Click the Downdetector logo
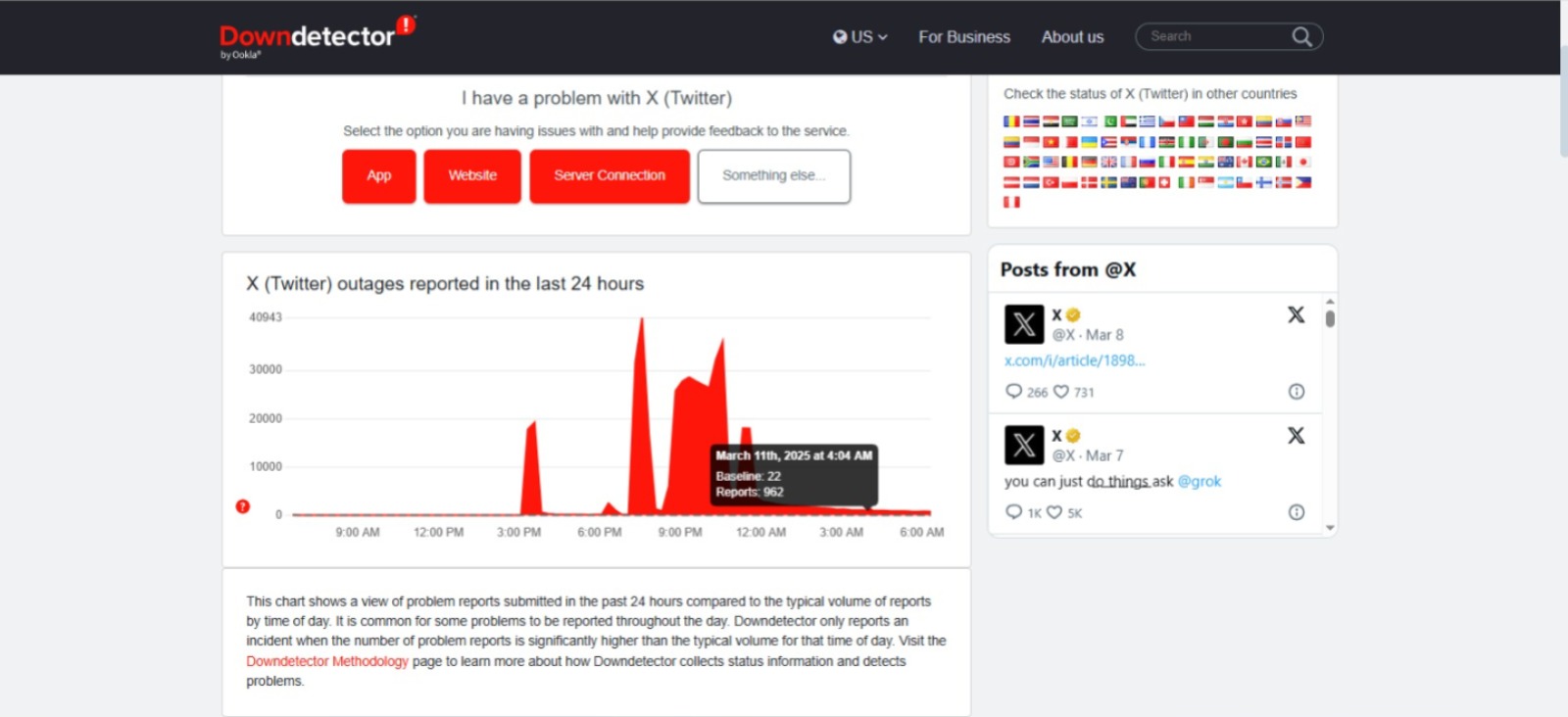Image resolution: width=1568 pixels, height=717 pixels. click(x=317, y=37)
